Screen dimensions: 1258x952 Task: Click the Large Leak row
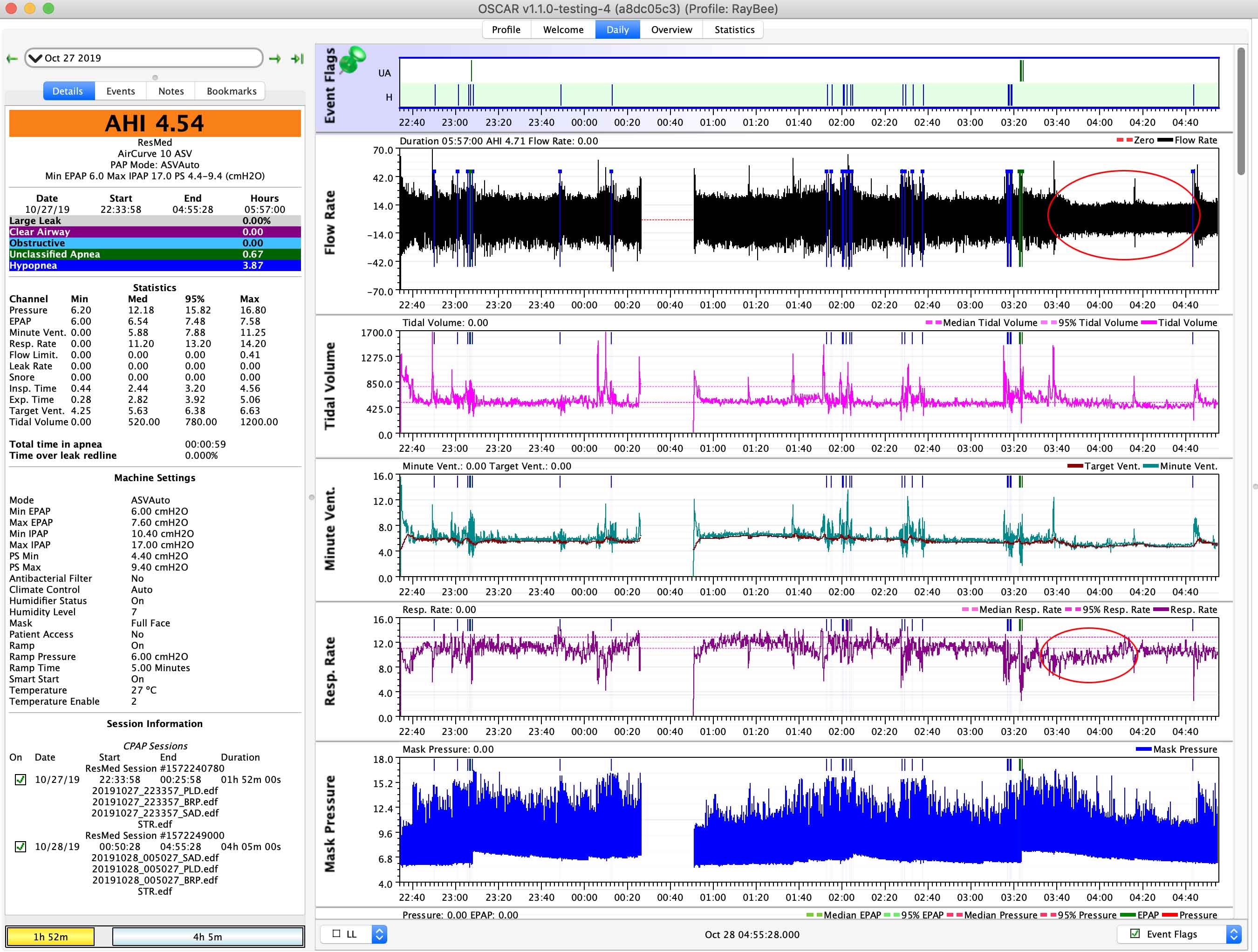point(155,220)
